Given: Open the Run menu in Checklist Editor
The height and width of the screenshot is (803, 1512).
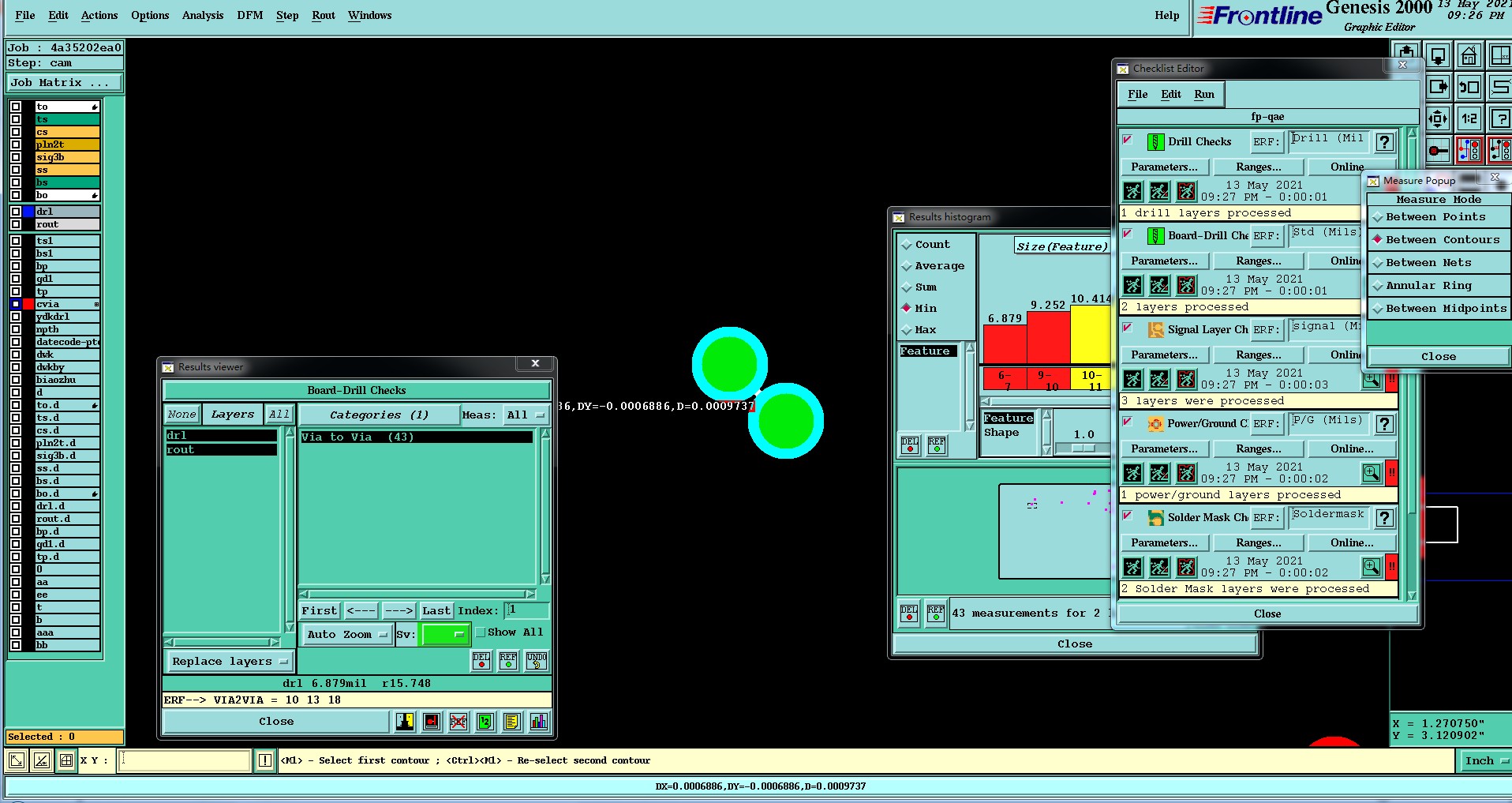Looking at the screenshot, I should (1204, 94).
